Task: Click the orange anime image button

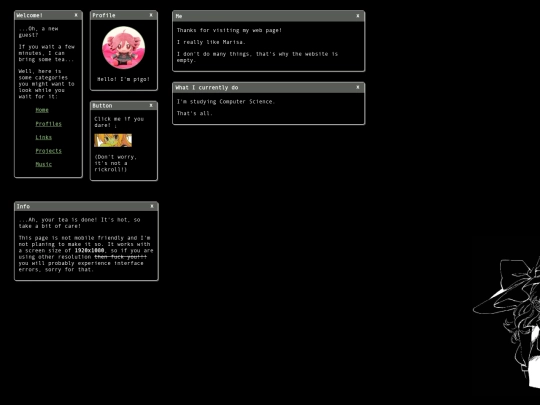Action: [x=113, y=140]
